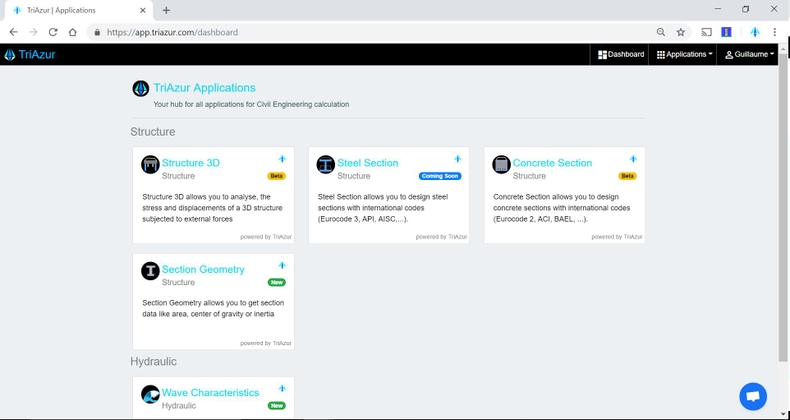
Task: Click 'powered by TriAzur' on Structure 3D card
Action: (x=266, y=237)
